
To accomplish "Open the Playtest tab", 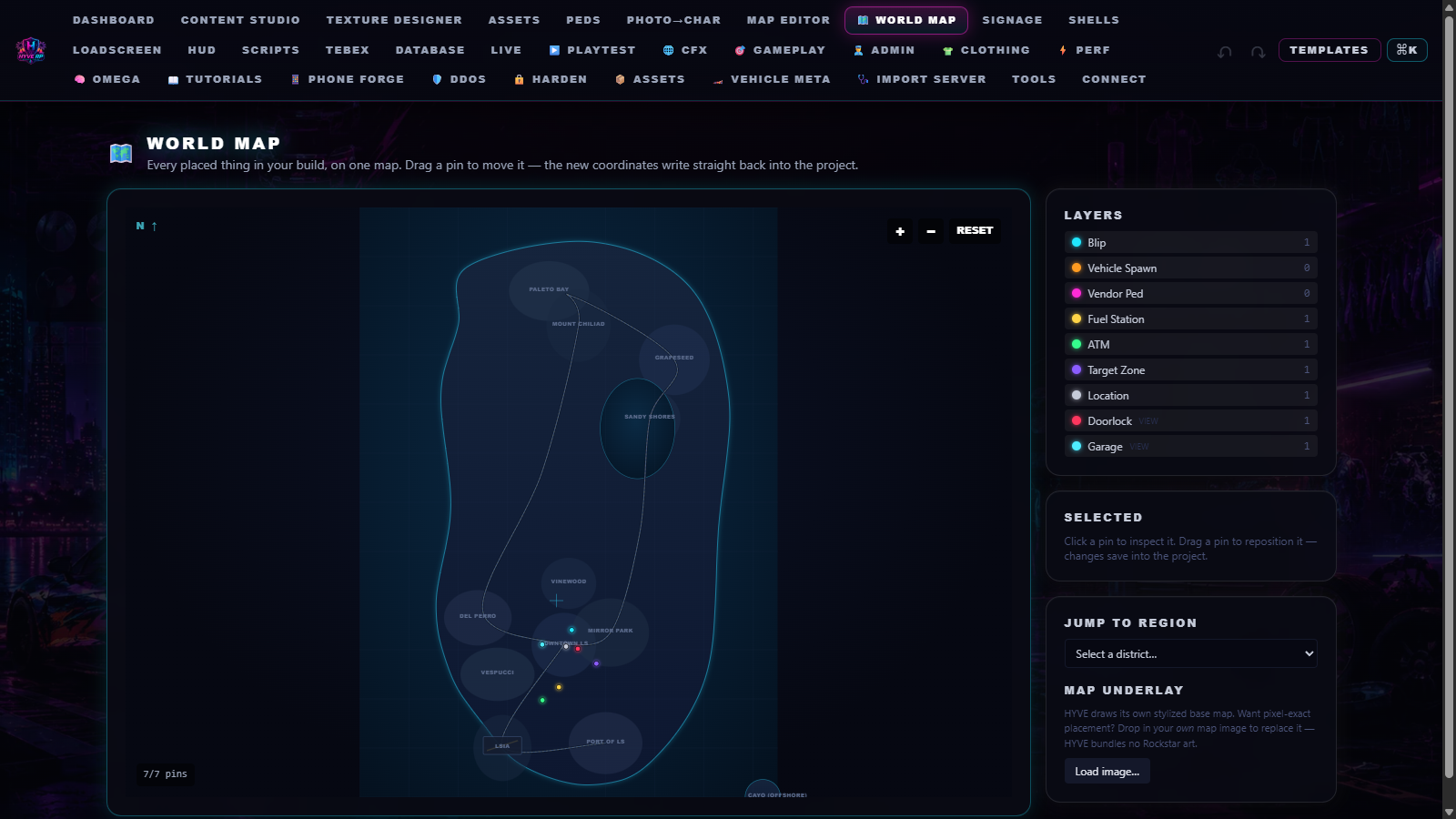I will coord(591,50).
